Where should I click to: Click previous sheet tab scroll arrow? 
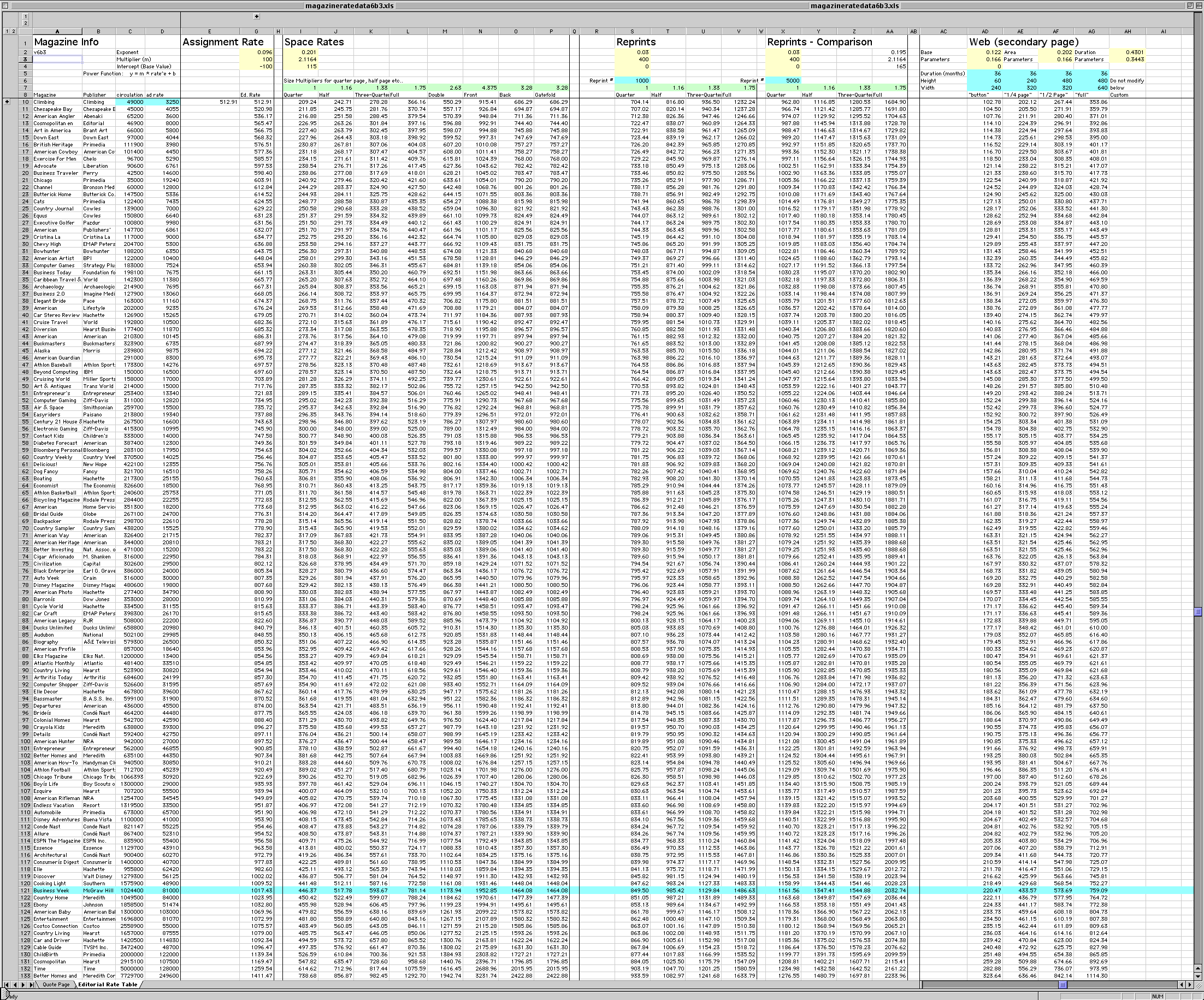pyautogui.click(x=15, y=985)
